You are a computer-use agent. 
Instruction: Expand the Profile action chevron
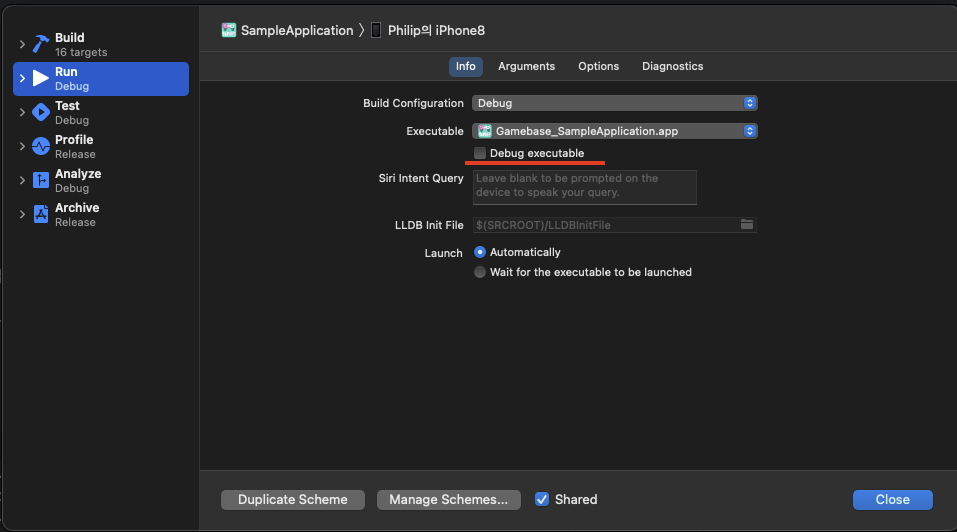pos(22,146)
